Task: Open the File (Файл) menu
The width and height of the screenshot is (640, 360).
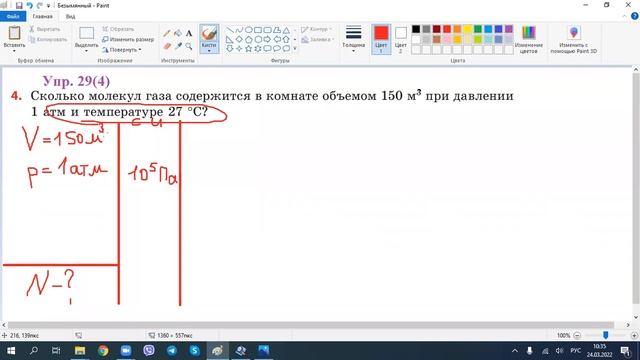Action: [x=13, y=16]
